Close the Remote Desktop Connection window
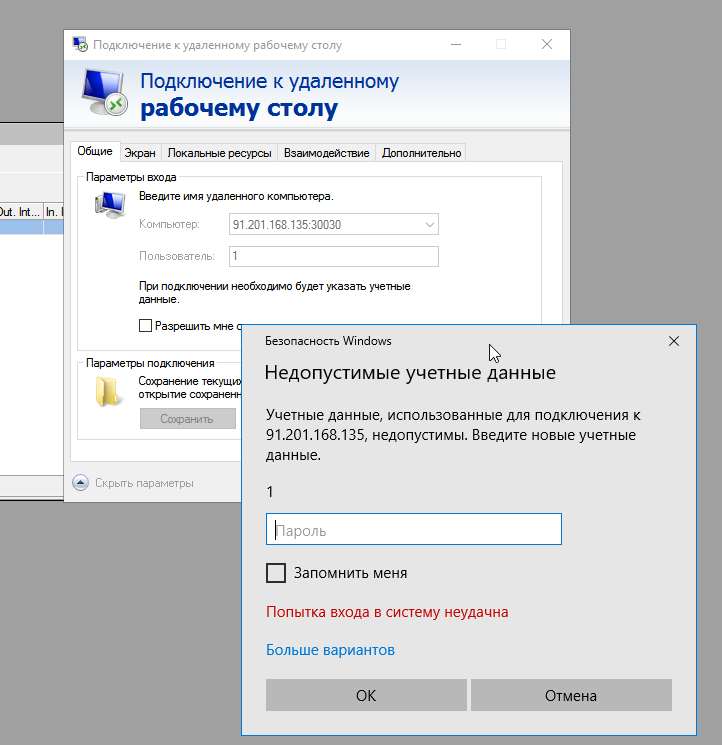This screenshot has height=745, width=722. (547, 44)
